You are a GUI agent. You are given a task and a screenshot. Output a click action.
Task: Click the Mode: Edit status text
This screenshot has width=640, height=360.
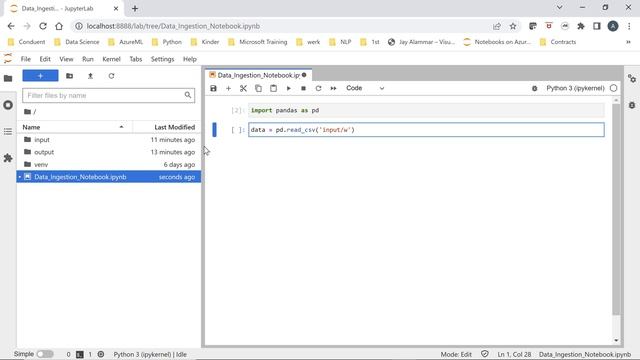(x=456, y=354)
